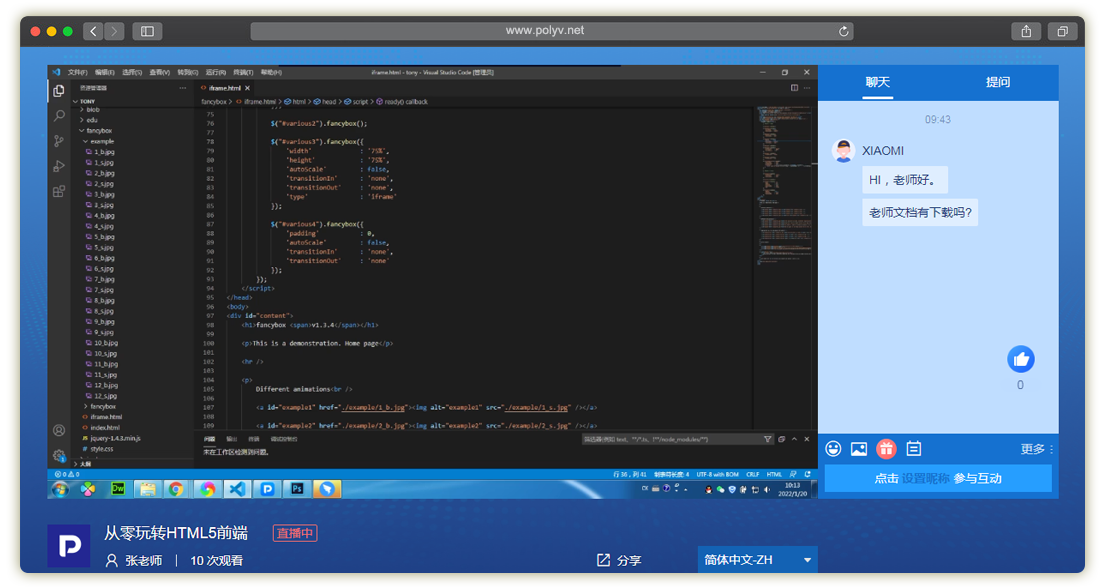
Task: Switch to the 提问 tab
Action: point(998,82)
